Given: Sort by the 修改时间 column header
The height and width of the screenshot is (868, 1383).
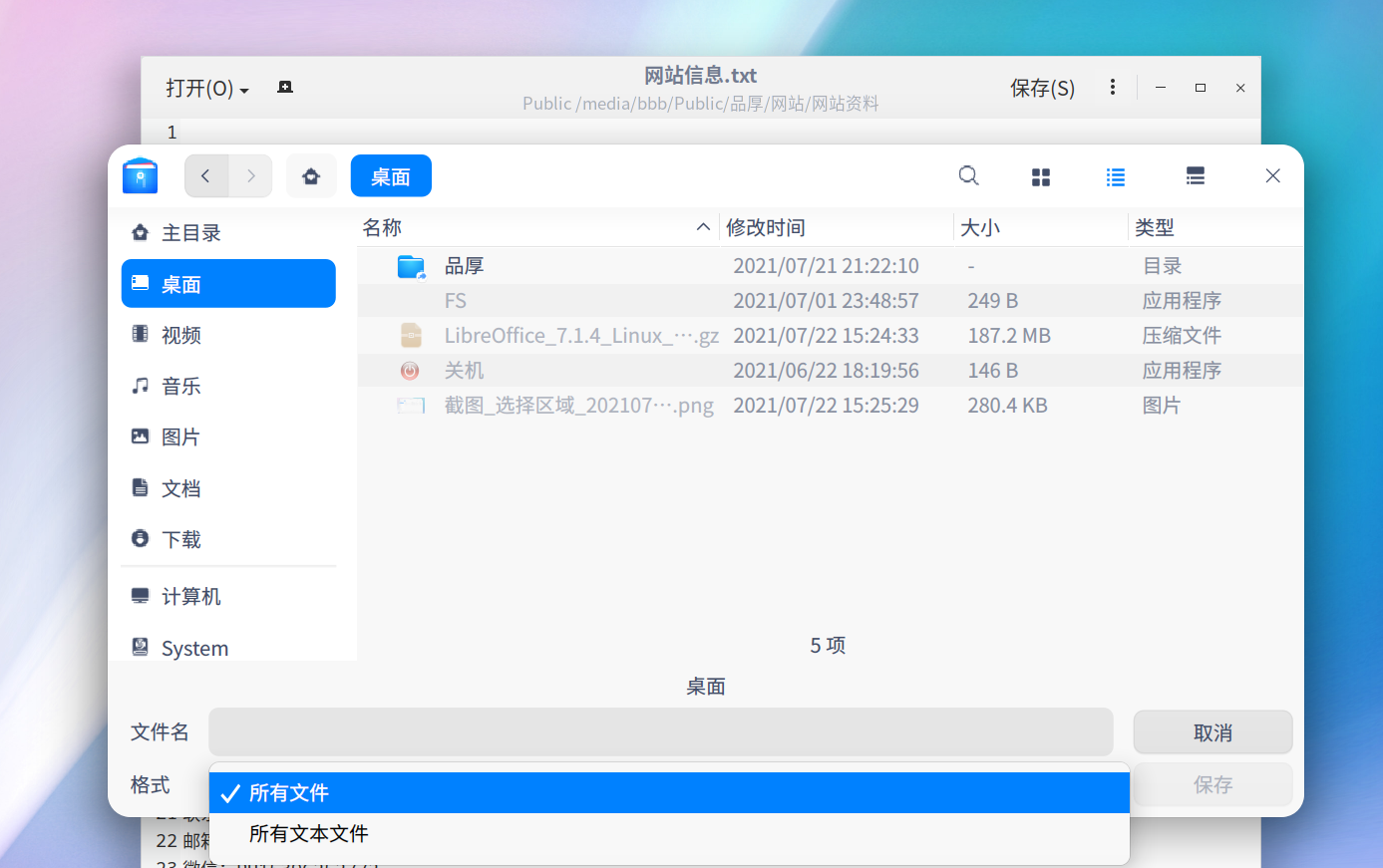Looking at the screenshot, I should [836, 228].
